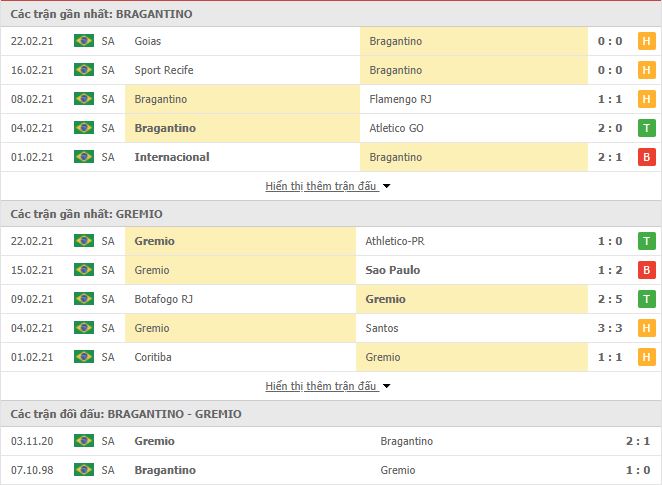
Task: Click highlighted Bragantino in 16.02.21 row
Action: tap(395, 70)
